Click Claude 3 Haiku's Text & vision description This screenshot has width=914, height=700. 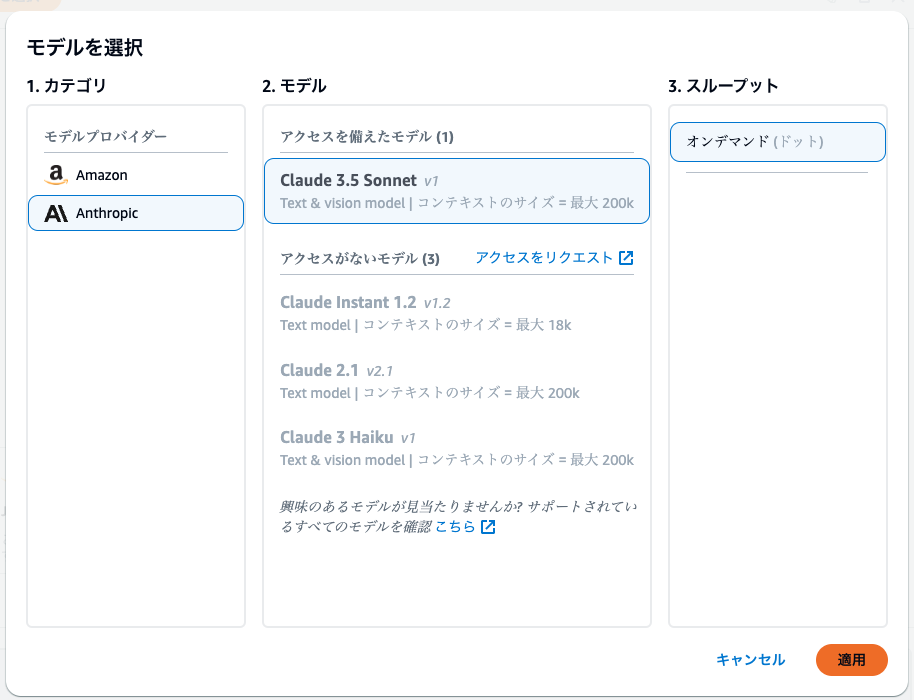(457, 460)
